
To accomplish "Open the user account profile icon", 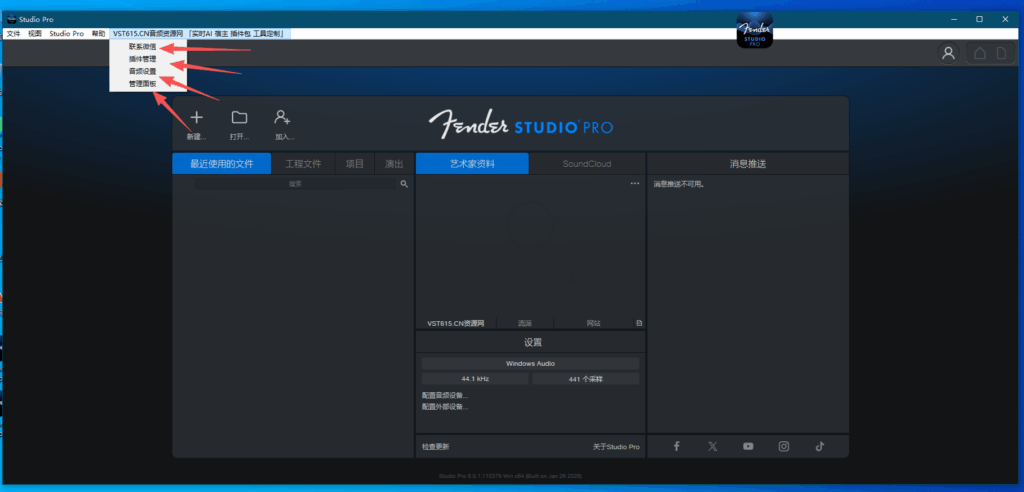I will coord(948,54).
